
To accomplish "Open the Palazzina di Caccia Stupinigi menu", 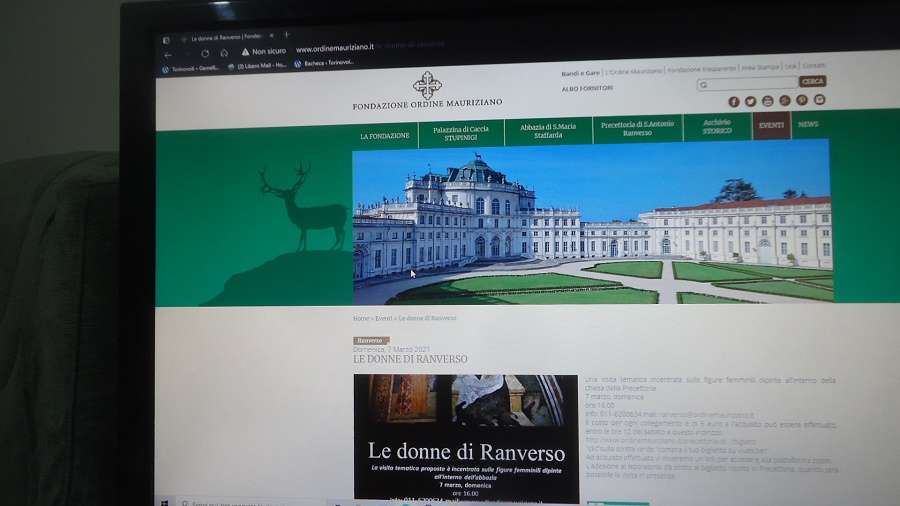I will tap(461, 132).
